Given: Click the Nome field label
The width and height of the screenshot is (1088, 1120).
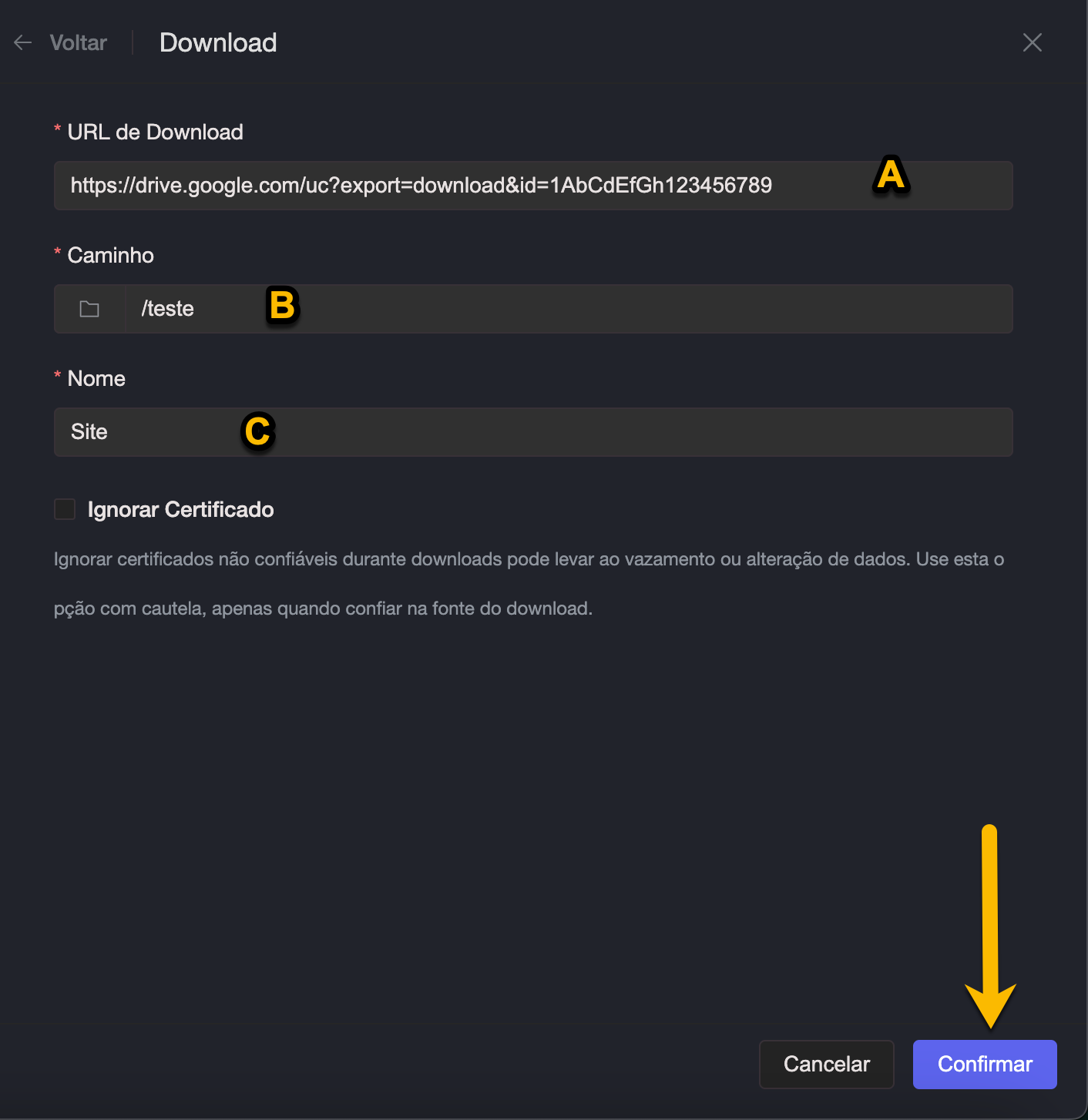Looking at the screenshot, I should coord(96,378).
